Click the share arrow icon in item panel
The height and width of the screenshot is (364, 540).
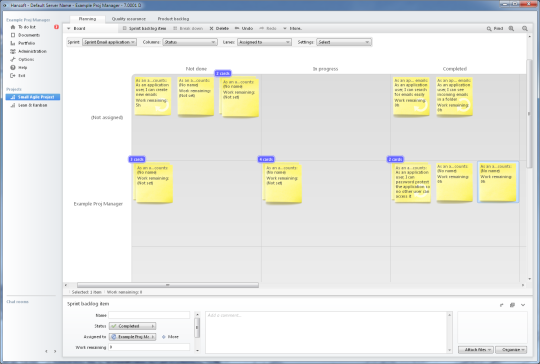pos(502,305)
